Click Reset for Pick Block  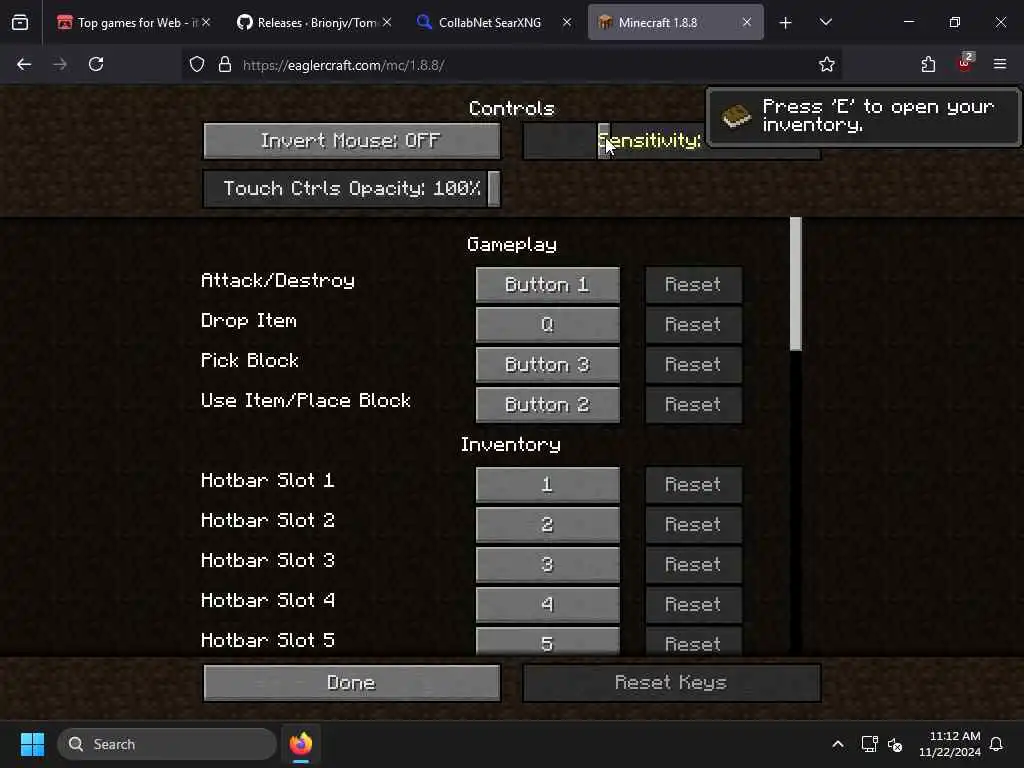[694, 364]
